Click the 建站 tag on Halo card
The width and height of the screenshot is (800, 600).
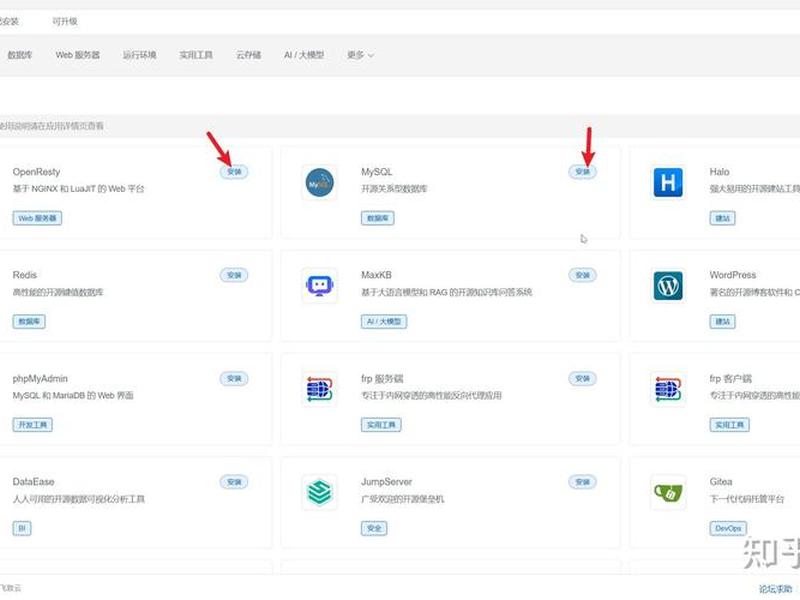pos(722,218)
